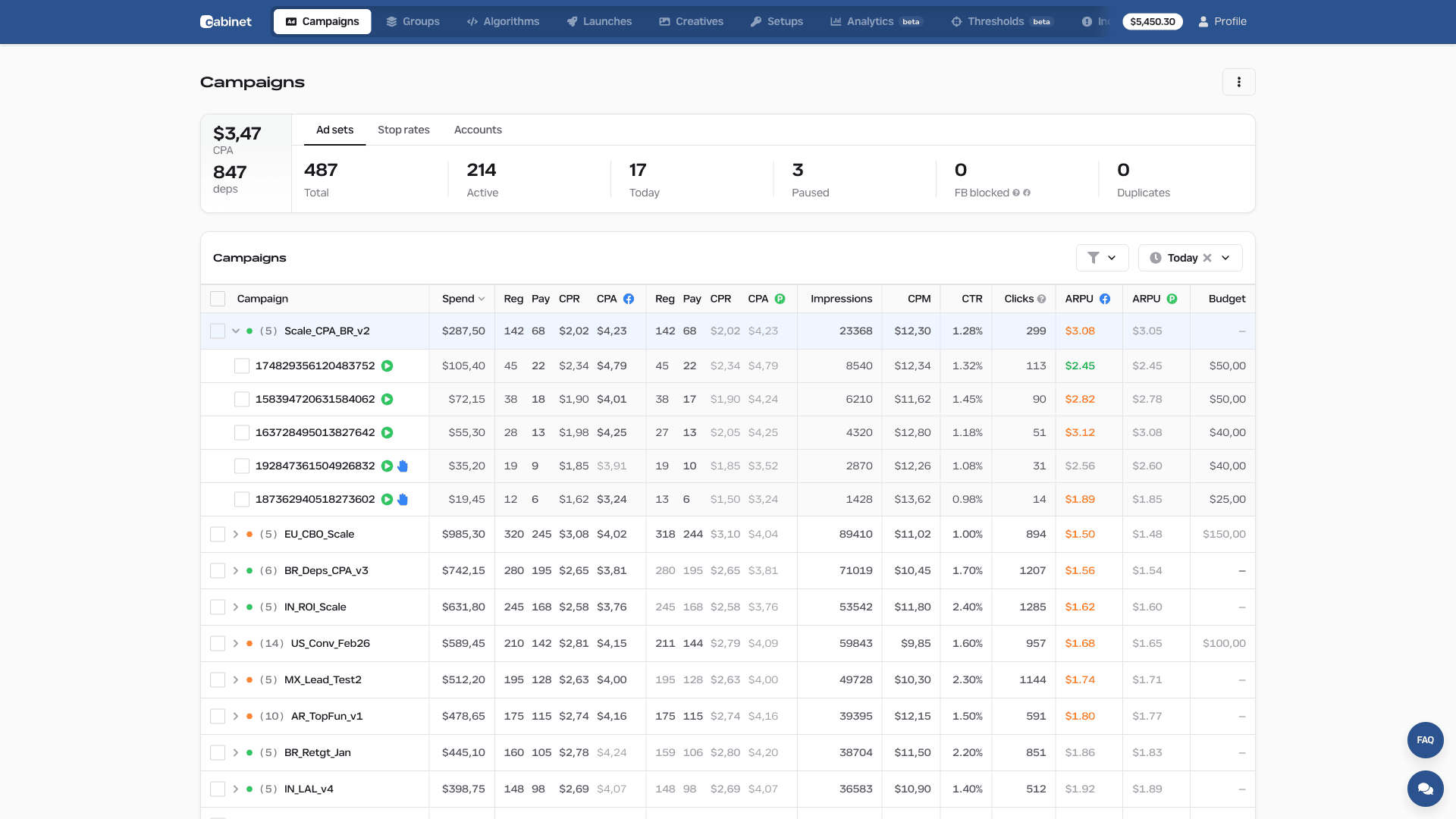Open the Accounts tab
The image size is (1456, 819).
[478, 130]
